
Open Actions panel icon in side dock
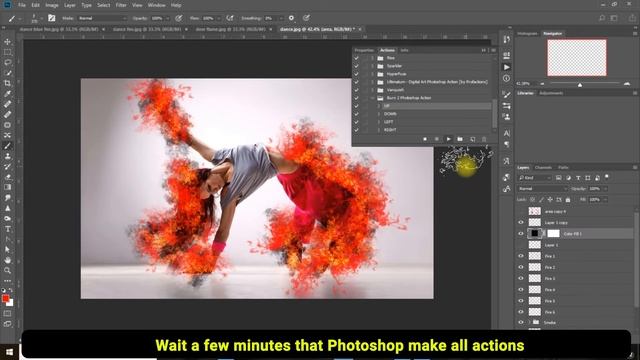(507, 67)
